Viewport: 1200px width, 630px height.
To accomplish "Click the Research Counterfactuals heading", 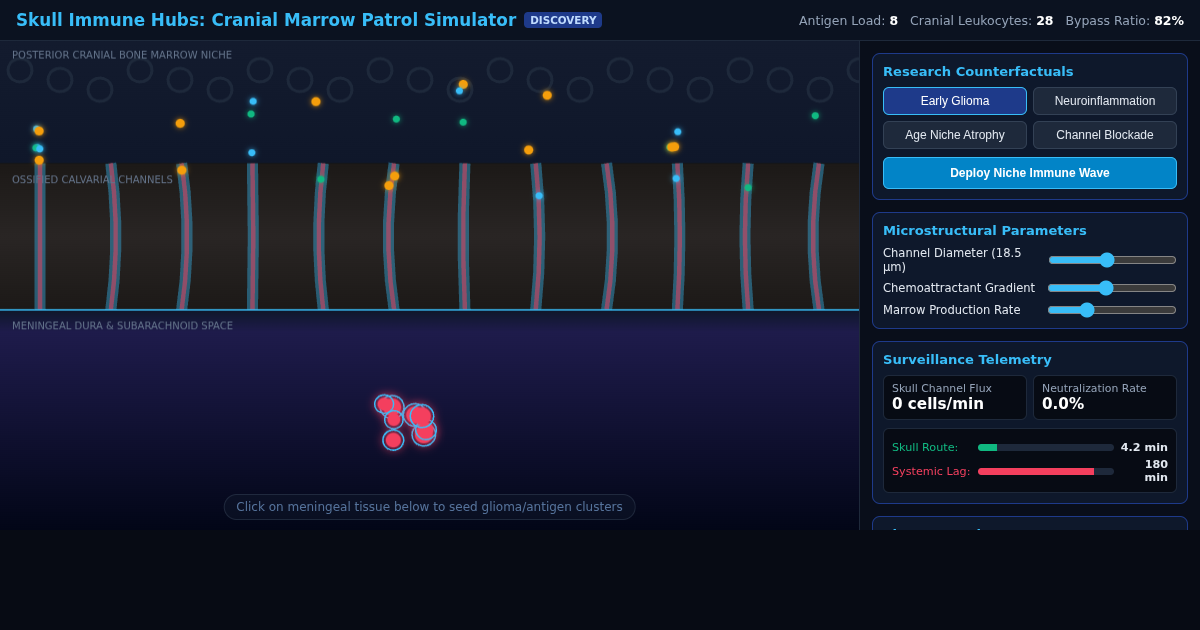I will coord(978,72).
